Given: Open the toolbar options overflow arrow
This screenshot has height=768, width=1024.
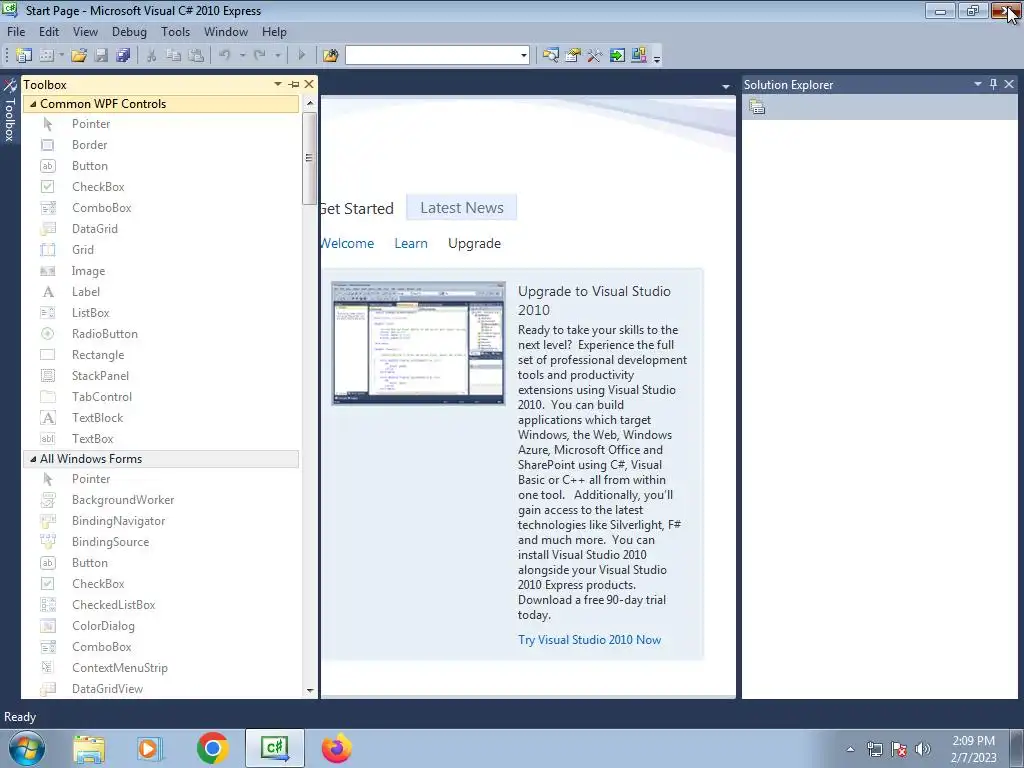Looking at the screenshot, I should click(657, 57).
